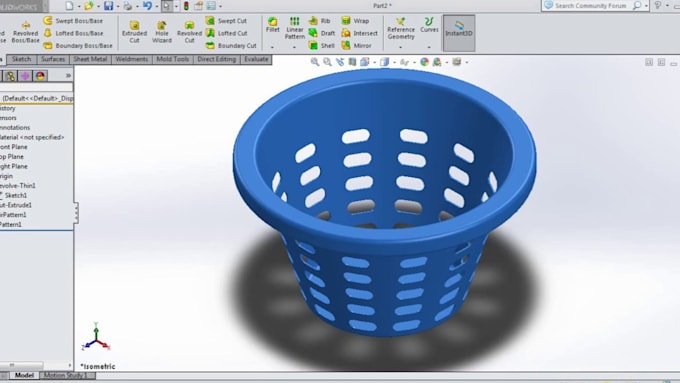
Task: Expand the Fillet dropdown arrow
Action: point(272,47)
